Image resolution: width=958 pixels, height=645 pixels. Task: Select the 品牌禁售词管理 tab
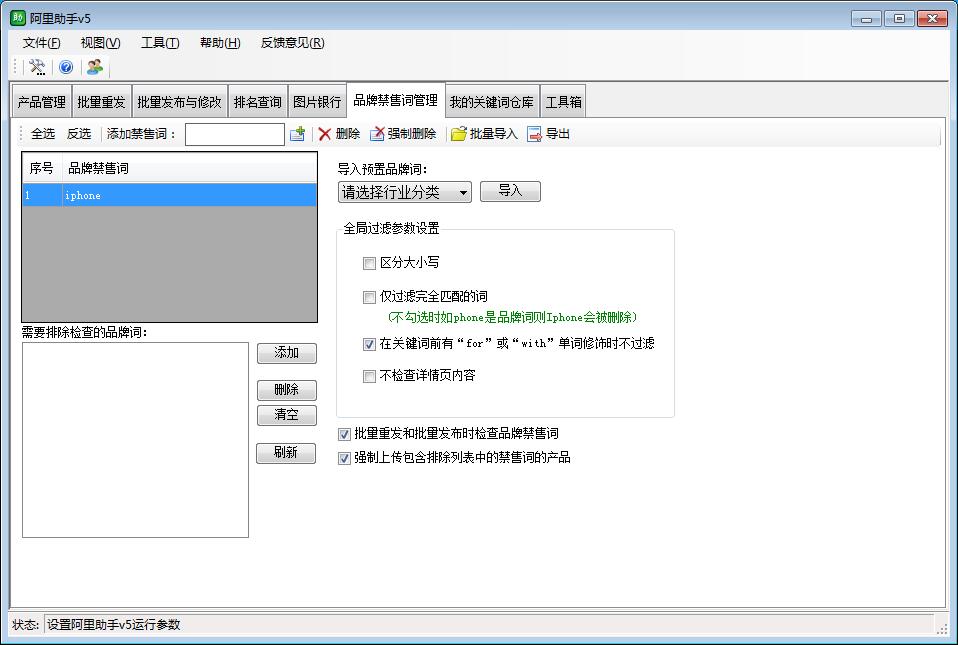396,100
